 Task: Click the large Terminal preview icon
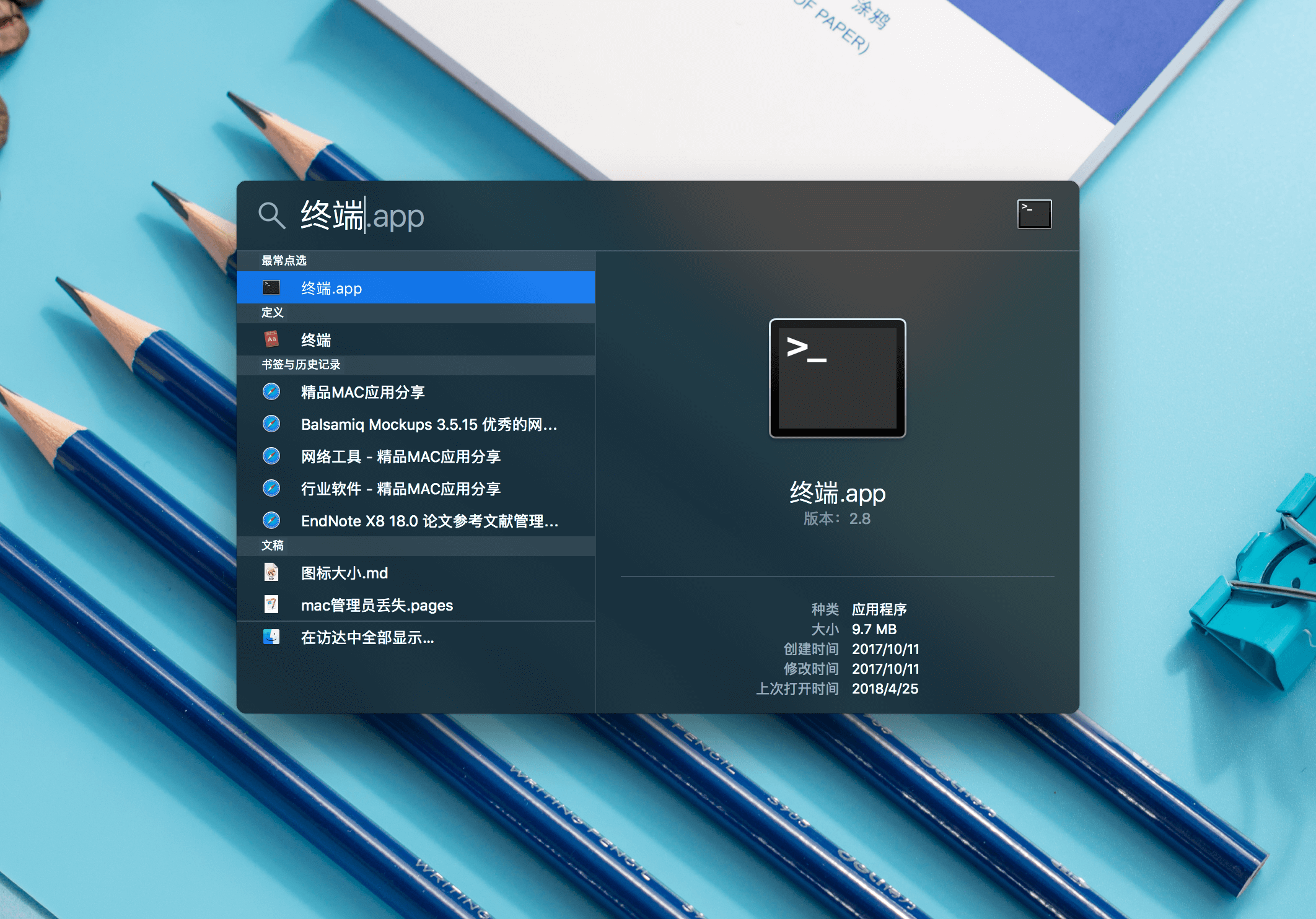click(x=837, y=378)
